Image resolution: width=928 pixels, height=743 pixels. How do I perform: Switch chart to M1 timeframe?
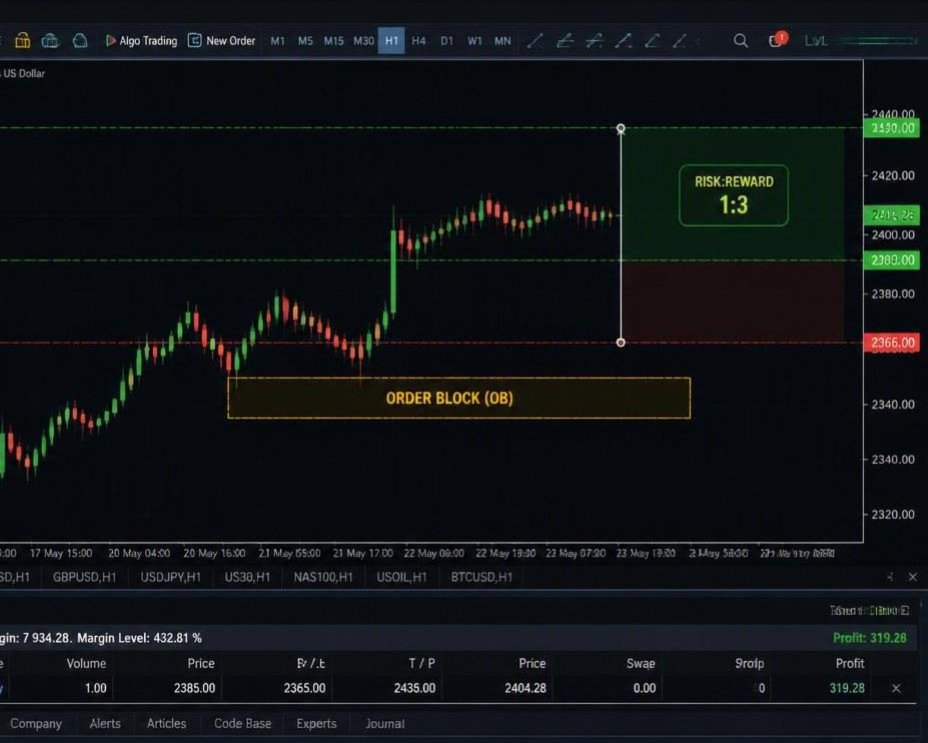[277, 41]
